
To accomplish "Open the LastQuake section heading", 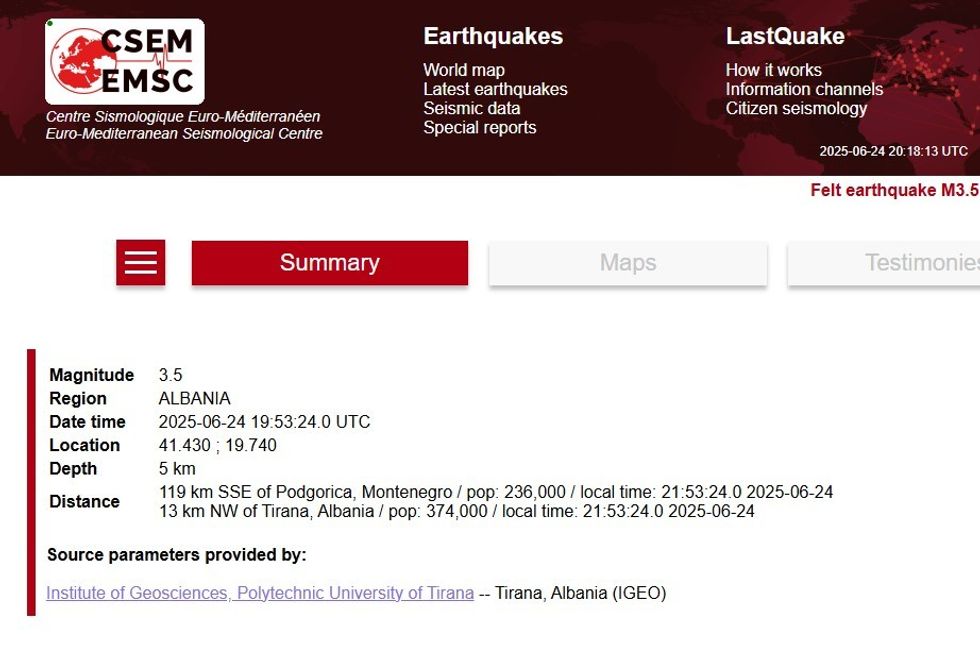I will click(785, 37).
